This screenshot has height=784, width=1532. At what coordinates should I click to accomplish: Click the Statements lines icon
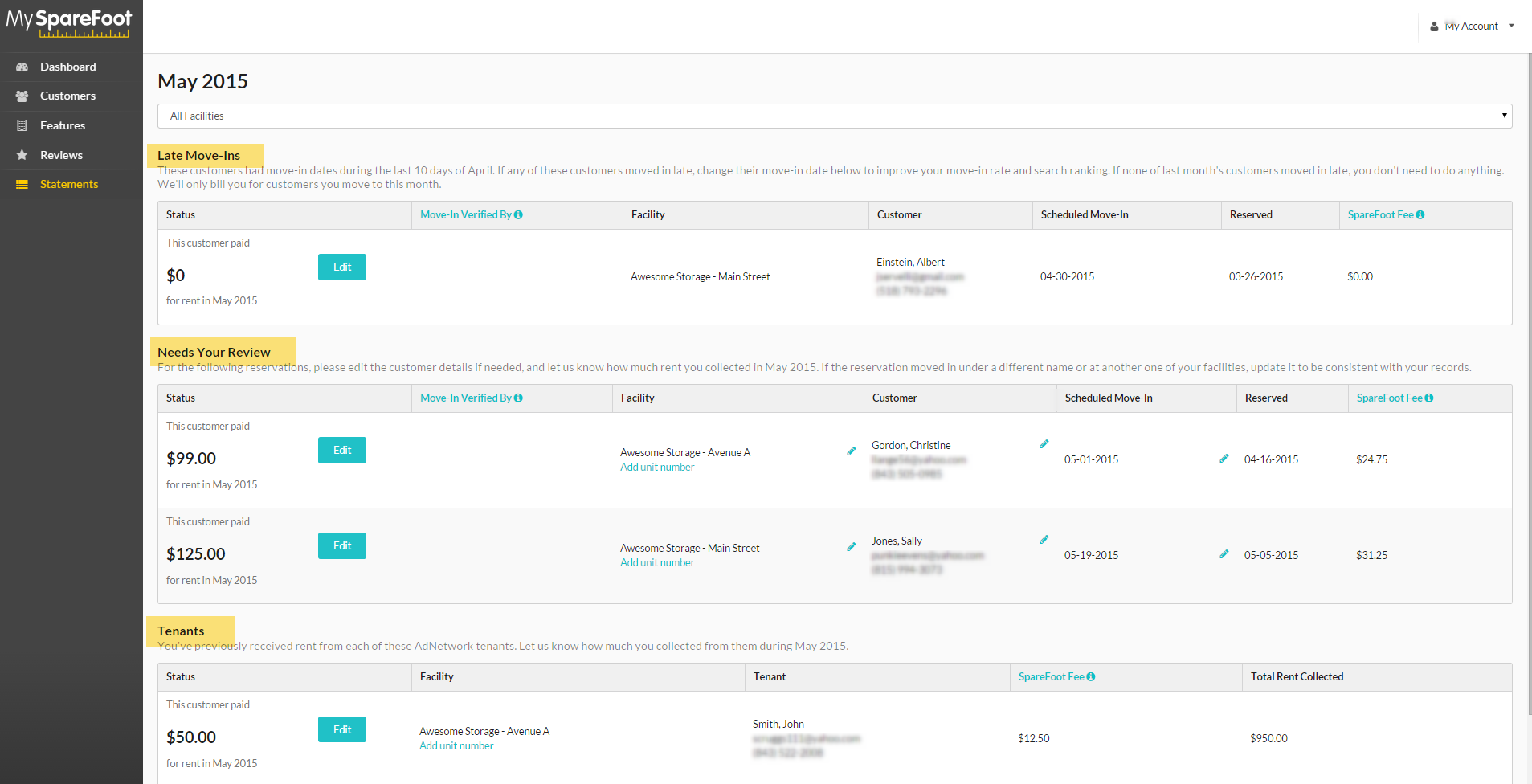click(22, 184)
